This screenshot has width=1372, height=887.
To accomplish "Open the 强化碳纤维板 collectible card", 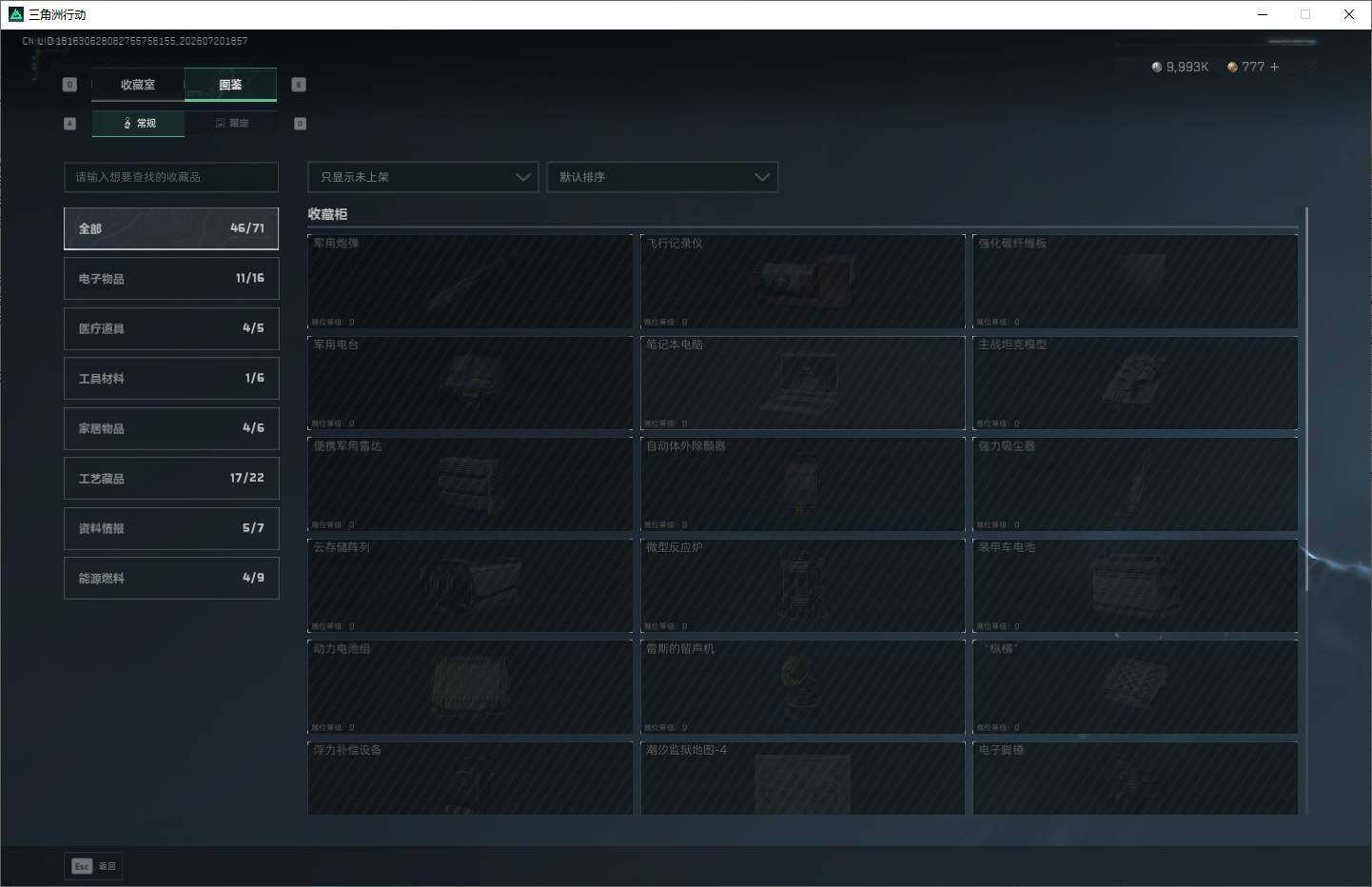I will 1135,282.
